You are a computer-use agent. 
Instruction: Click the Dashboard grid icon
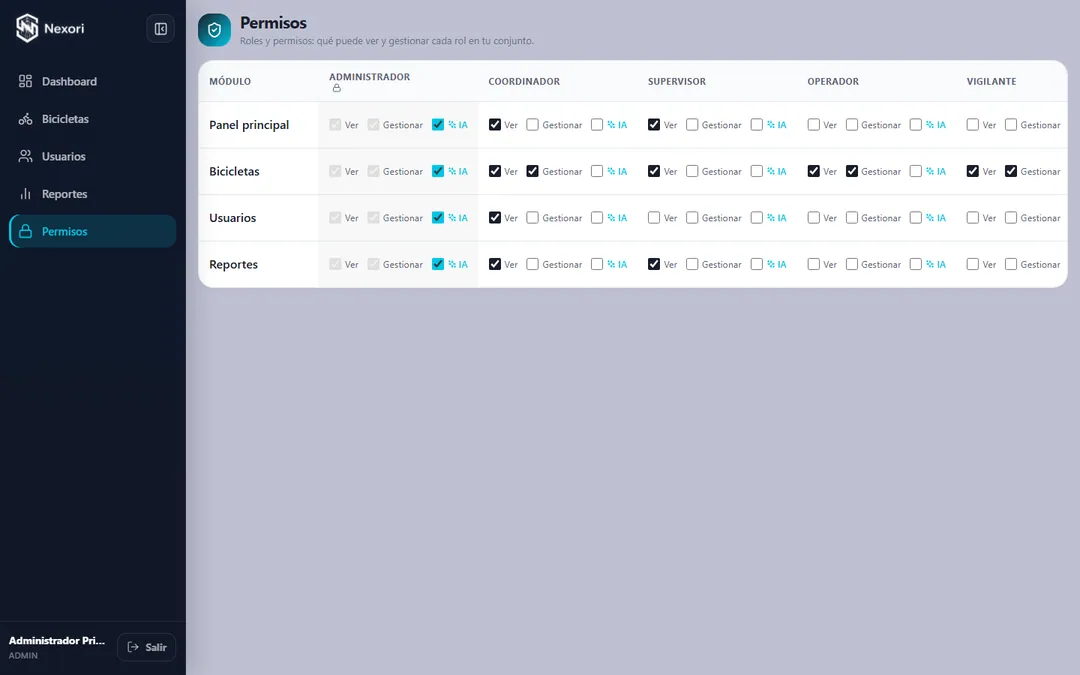[25, 81]
